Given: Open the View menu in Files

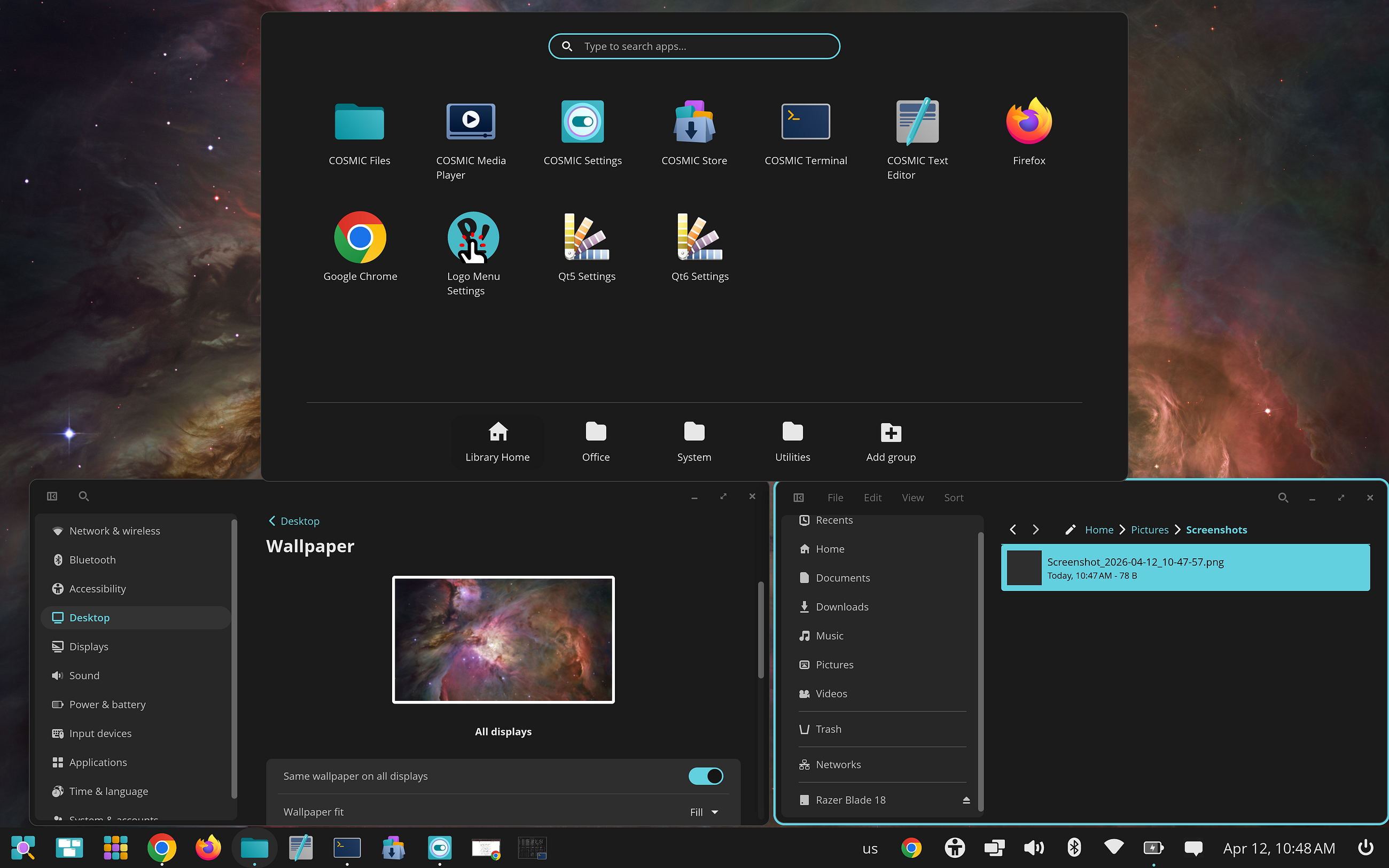Looking at the screenshot, I should coord(912,498).
